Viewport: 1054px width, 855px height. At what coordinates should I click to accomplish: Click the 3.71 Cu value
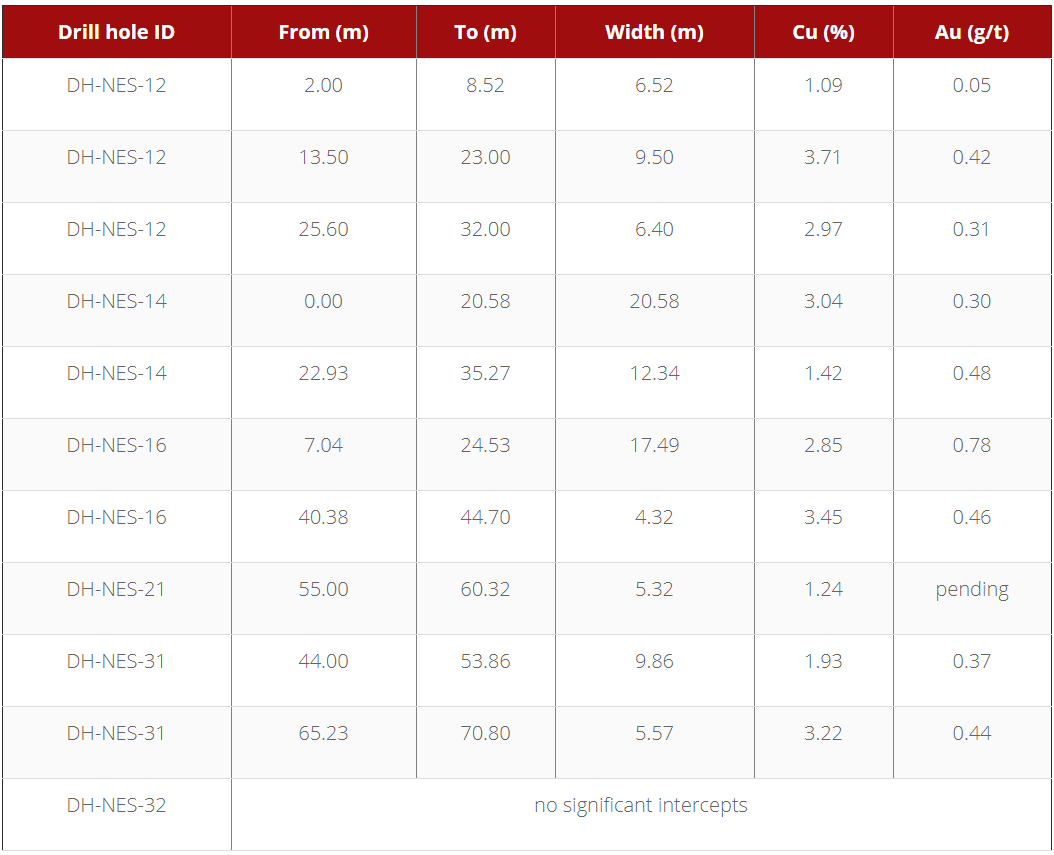point(823,157)
